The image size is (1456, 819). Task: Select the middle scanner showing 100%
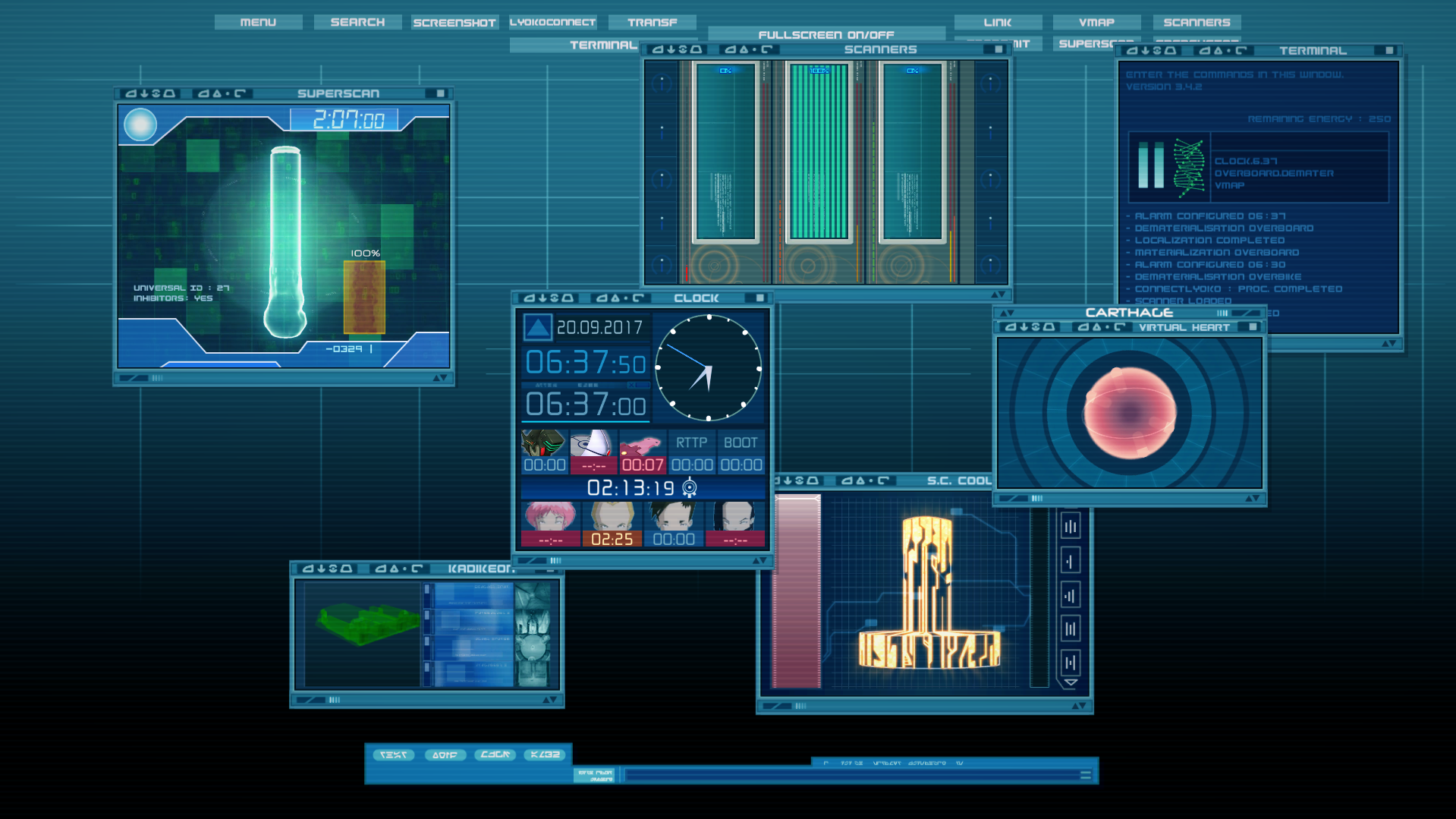click(819, 152)
